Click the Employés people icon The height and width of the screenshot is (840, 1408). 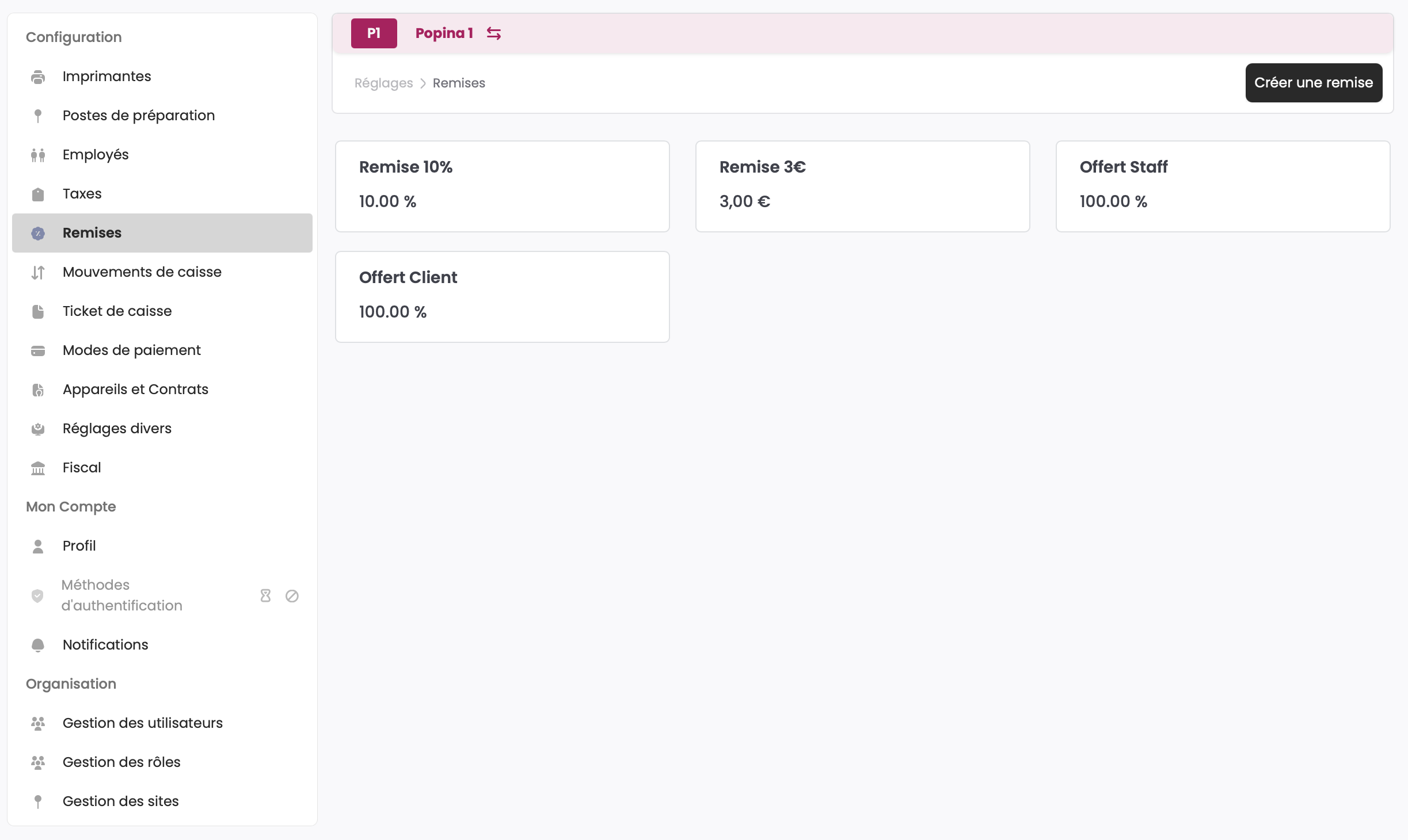(x=38, y=155)
